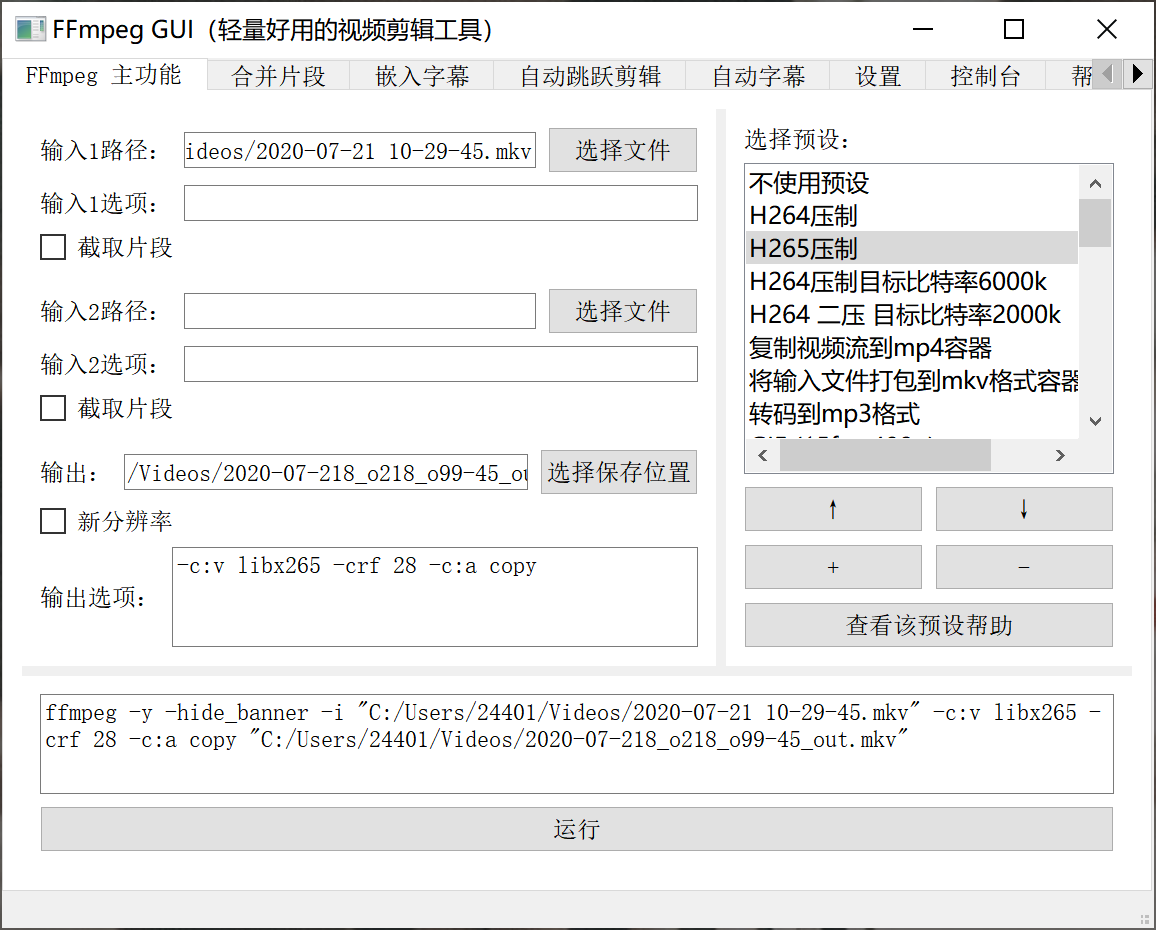Viewport: 1156px width, 930px height.
Task: Click 选择文件 button for input 1
Action: [622, 150]
